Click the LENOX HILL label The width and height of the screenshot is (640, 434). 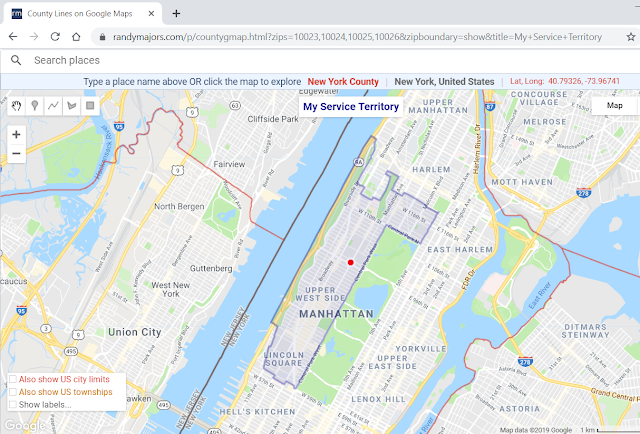coord(378,399)
